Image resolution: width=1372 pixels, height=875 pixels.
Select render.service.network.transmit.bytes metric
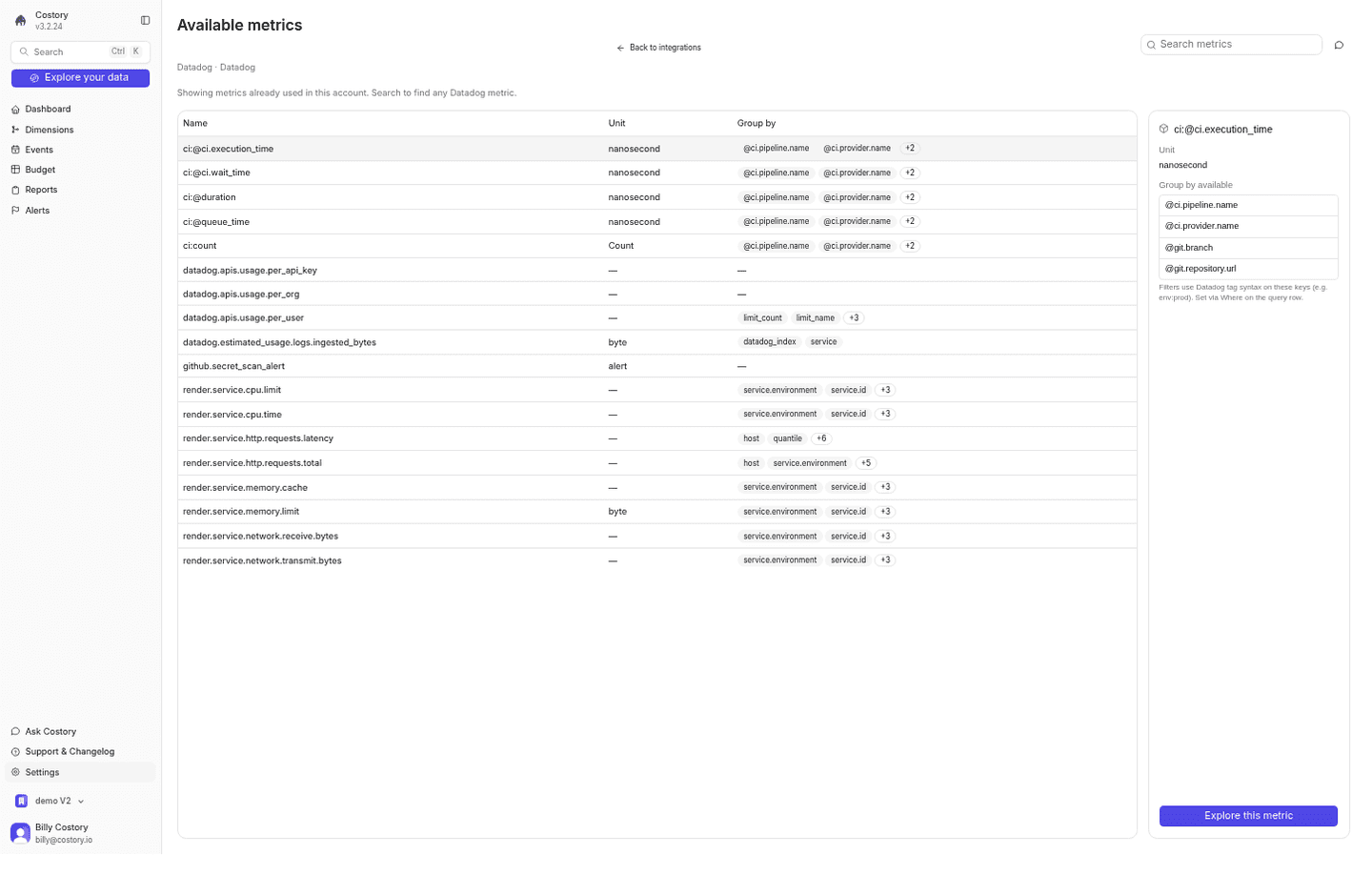657,560
